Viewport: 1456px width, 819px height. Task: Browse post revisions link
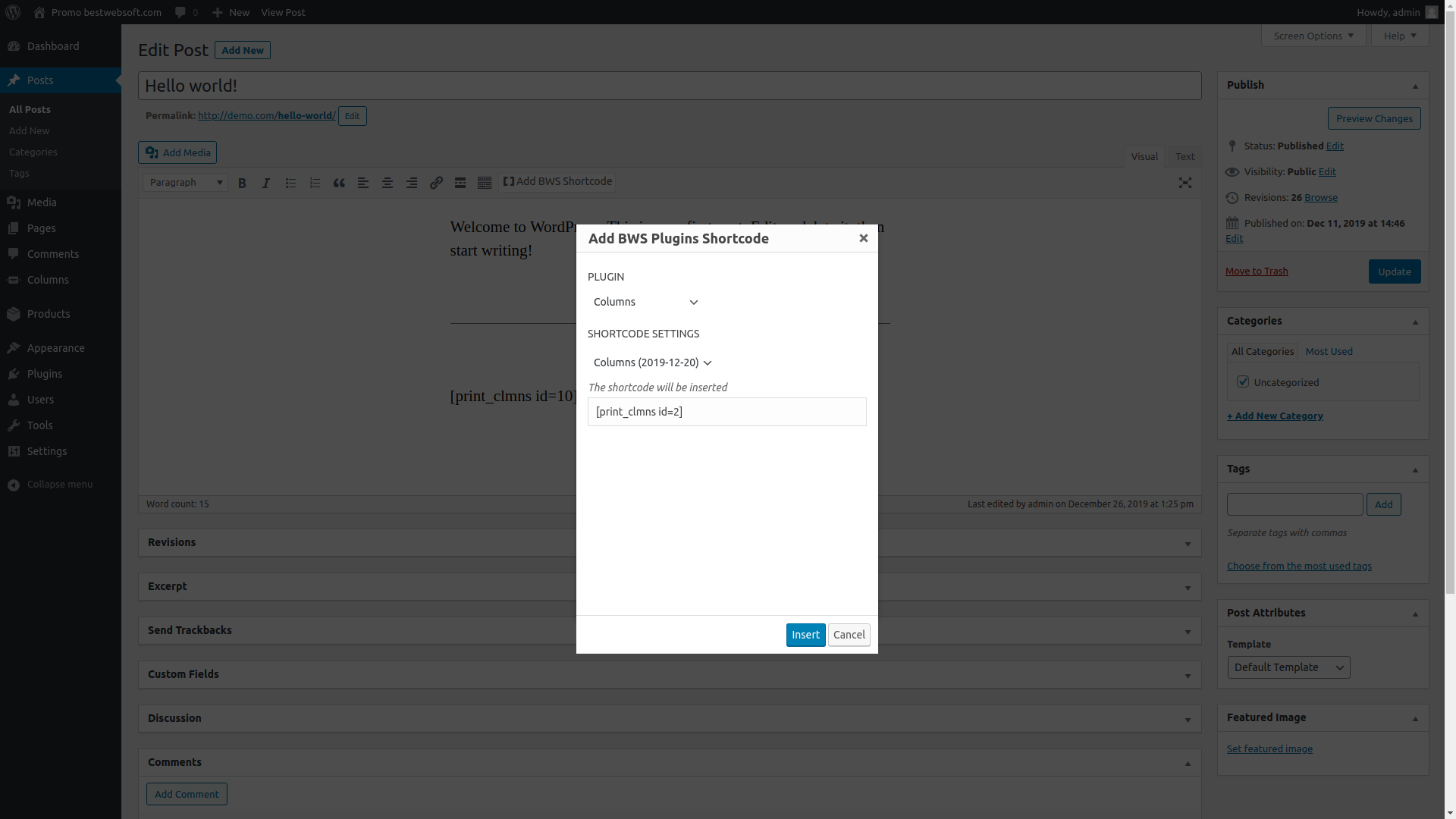pyautogui.click(x=1321, y=197)
